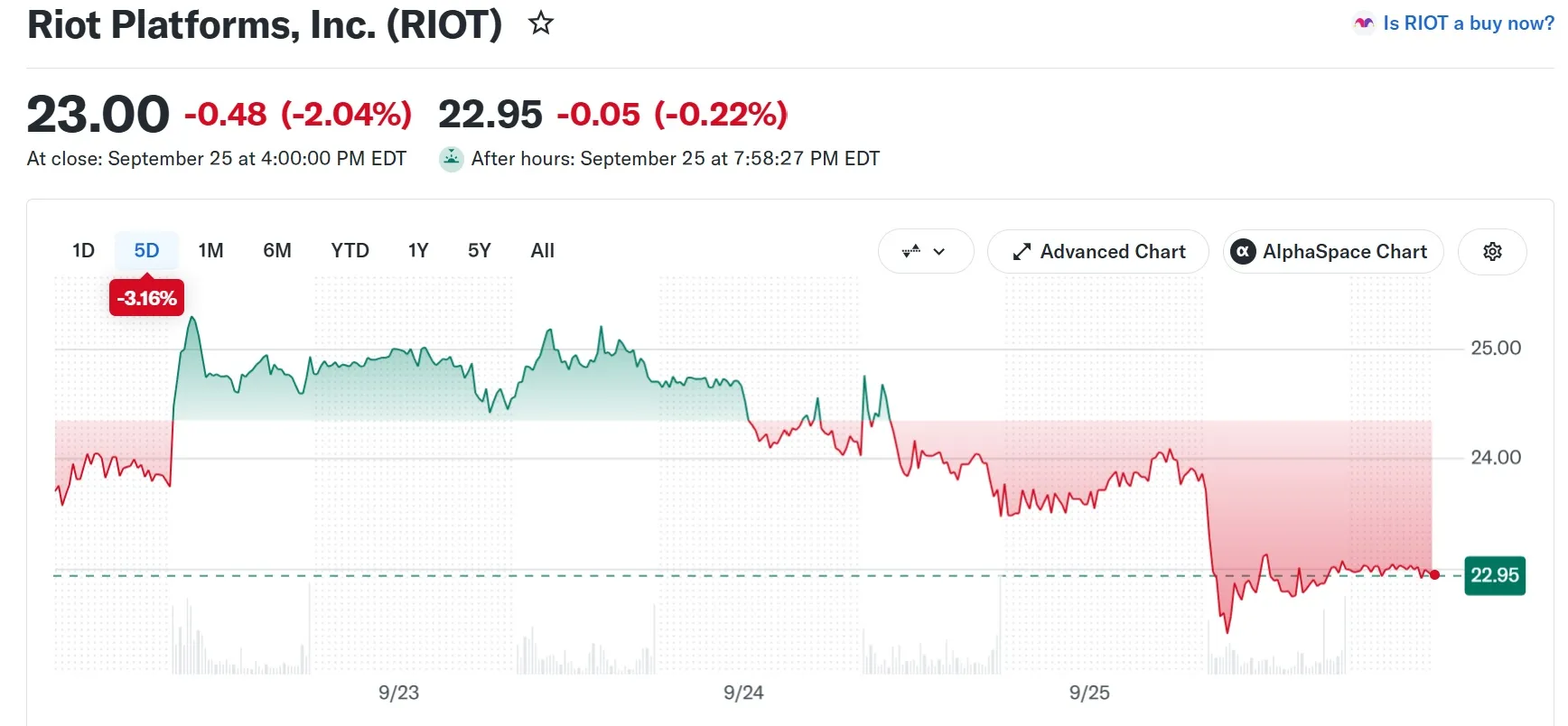
Task: Select the 1D time range
Action: [x=83, y=250]
